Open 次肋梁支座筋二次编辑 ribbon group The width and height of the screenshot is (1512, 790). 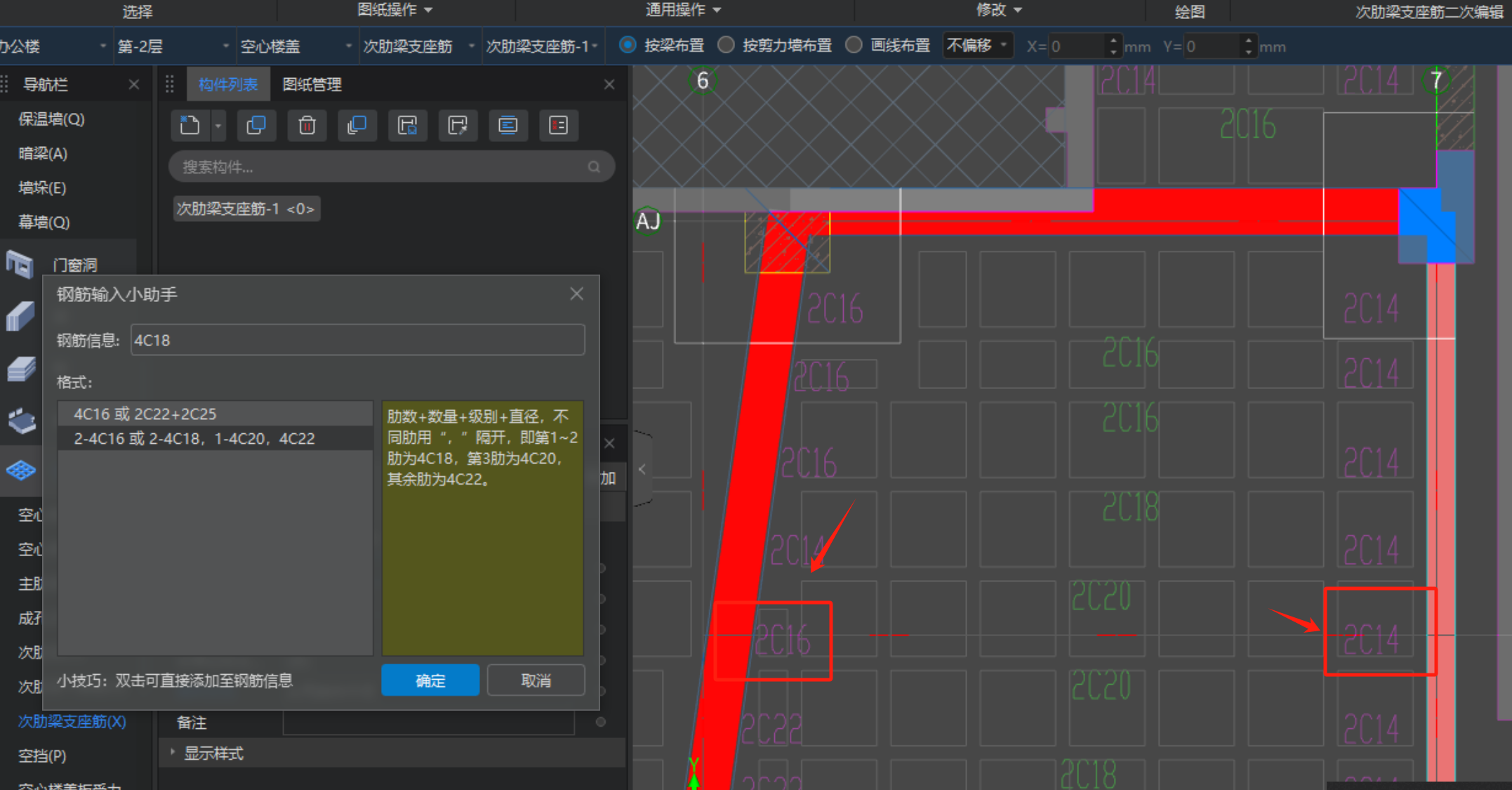1428,11
